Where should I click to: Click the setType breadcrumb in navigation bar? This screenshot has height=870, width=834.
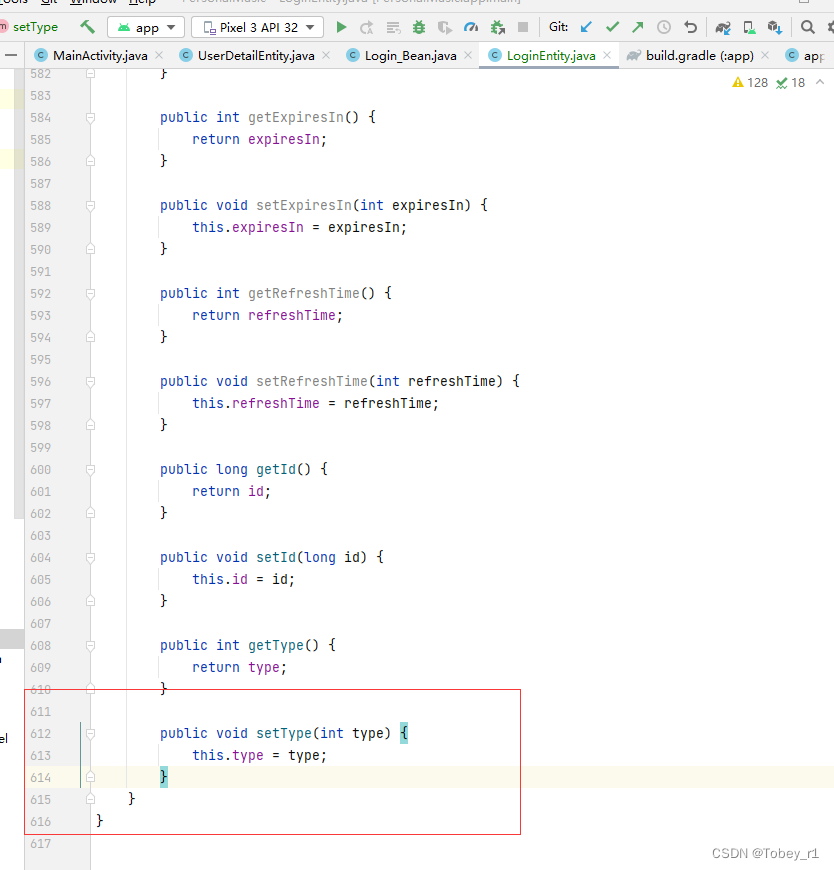[35, 27]
